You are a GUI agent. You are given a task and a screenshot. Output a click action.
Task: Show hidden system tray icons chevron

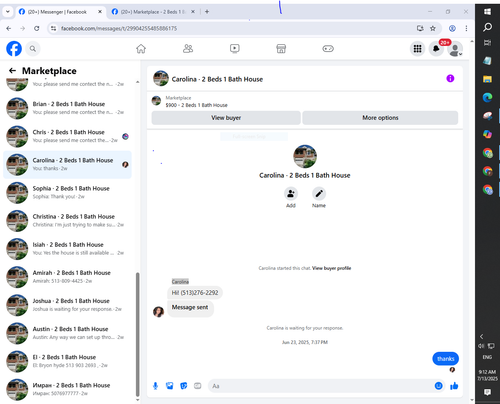click(481, 336)
